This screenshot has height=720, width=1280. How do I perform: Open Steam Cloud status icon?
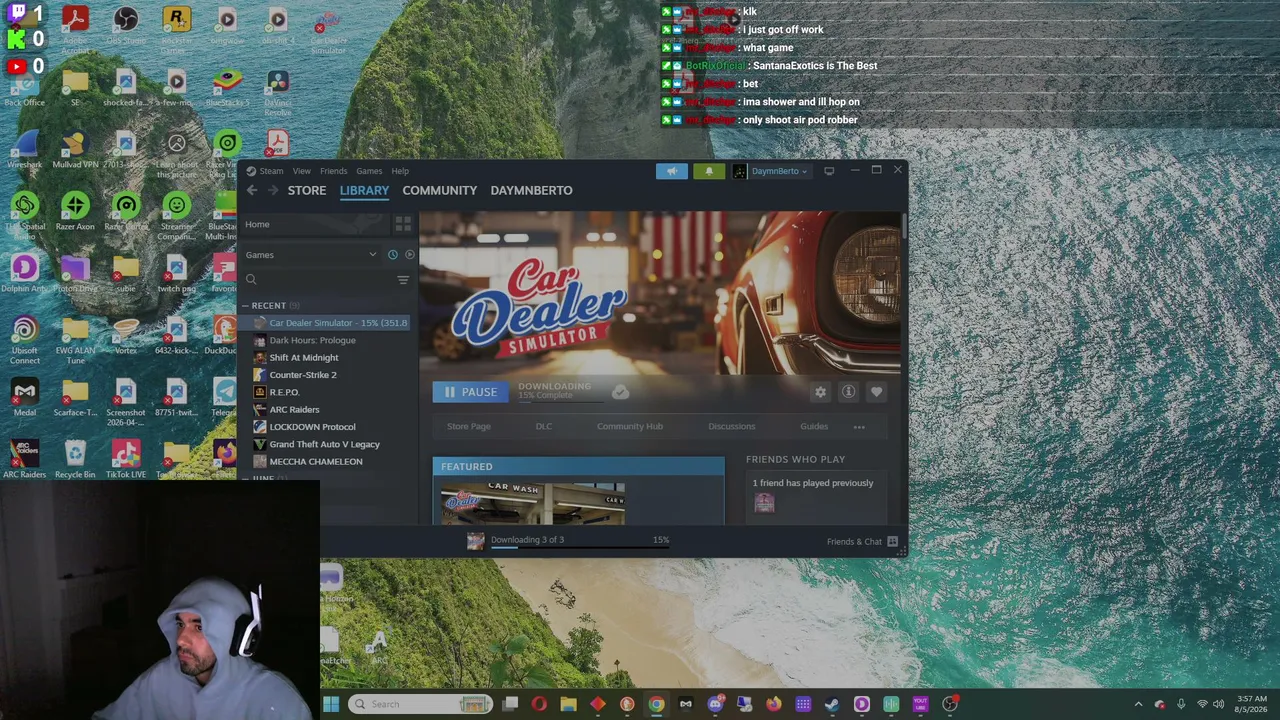point(620,392)
